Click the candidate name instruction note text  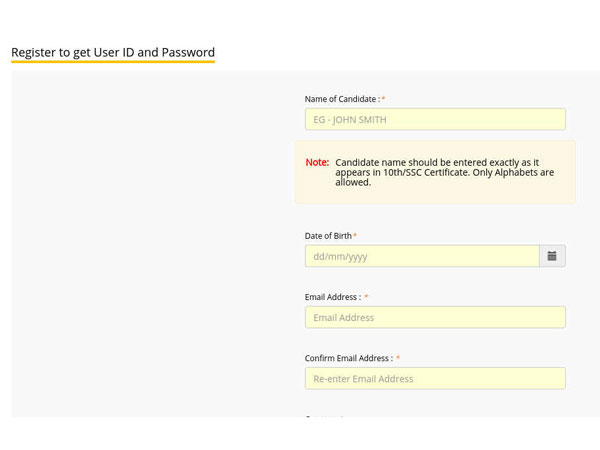click(445, 172)
